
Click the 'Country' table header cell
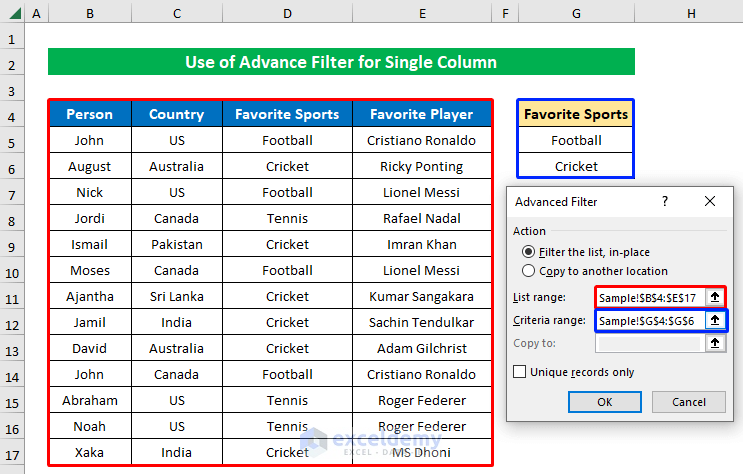point(176,114)
